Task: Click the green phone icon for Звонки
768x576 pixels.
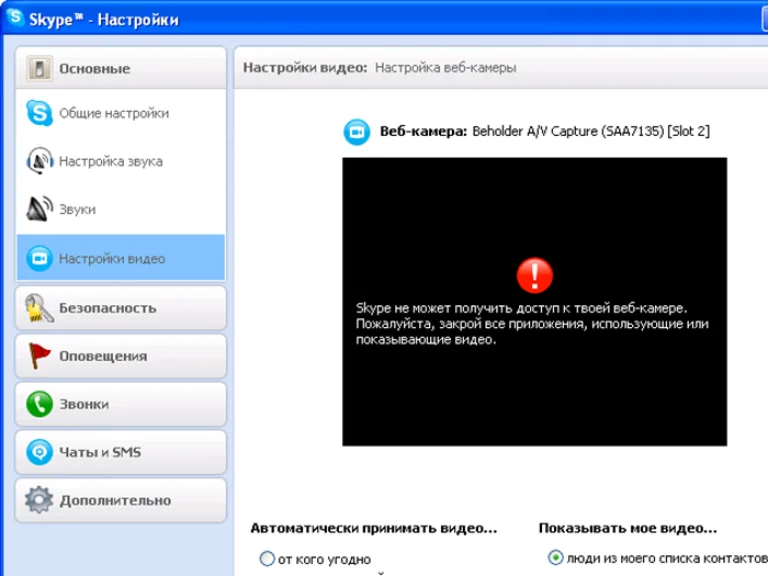Action: click(x=39, y=404)
